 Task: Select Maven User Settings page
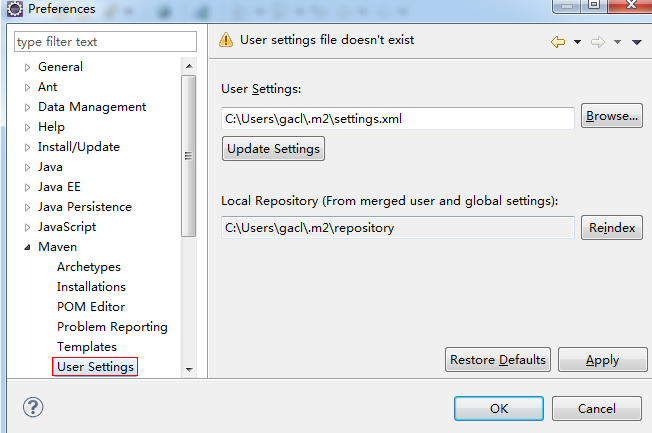click(95, 366)
